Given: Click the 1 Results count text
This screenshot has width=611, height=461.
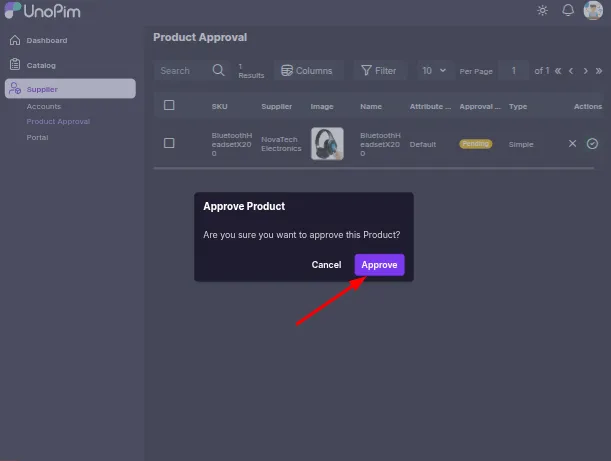Looking at the screenshot, I should 251,71.
